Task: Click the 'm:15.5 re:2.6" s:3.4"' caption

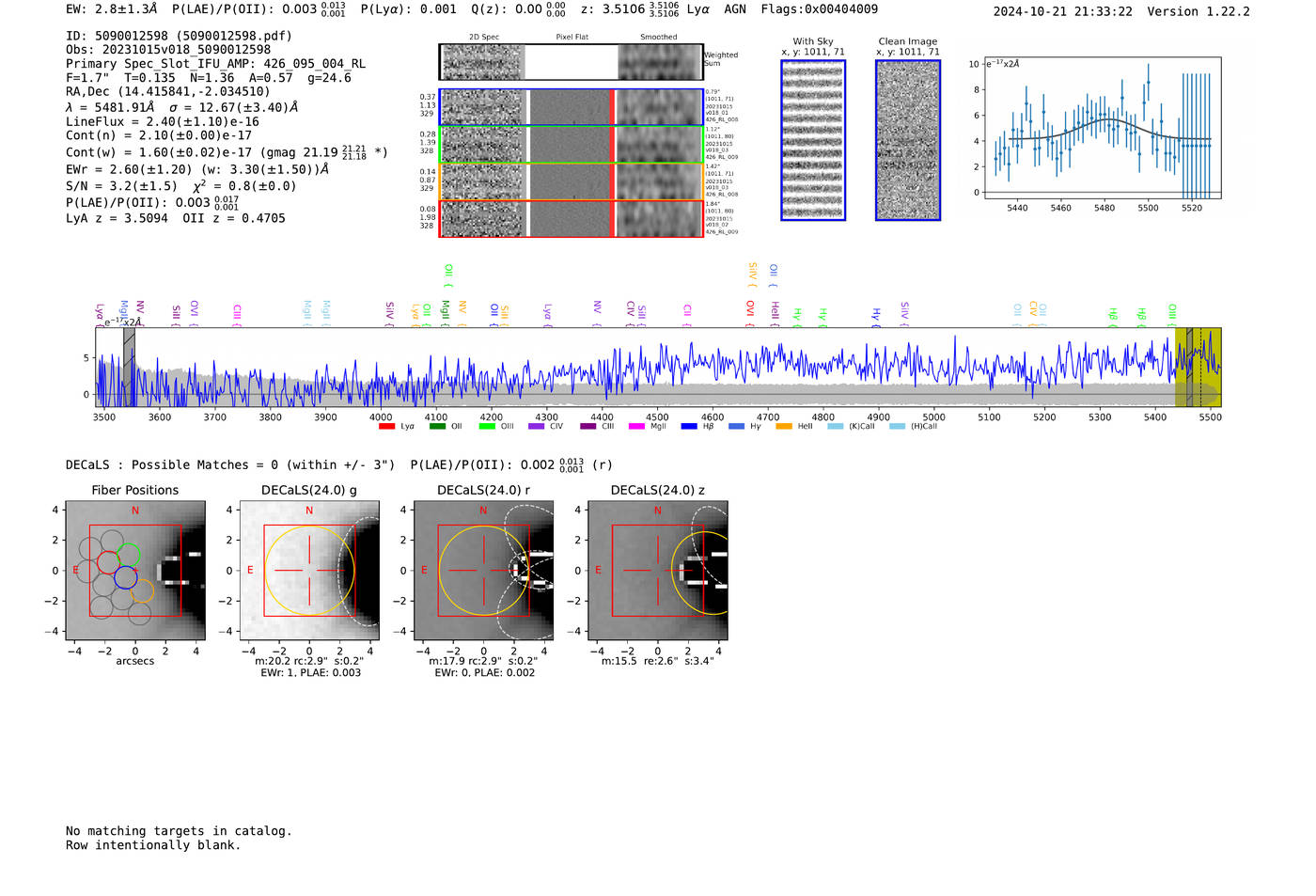Action: [658, 661]
